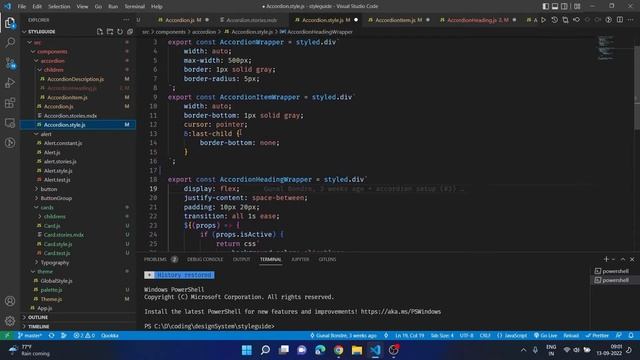Open file history timeline icon in editor toolbar
The width and height of the screenshot is (640, 360).
click(x=554, y=20)
